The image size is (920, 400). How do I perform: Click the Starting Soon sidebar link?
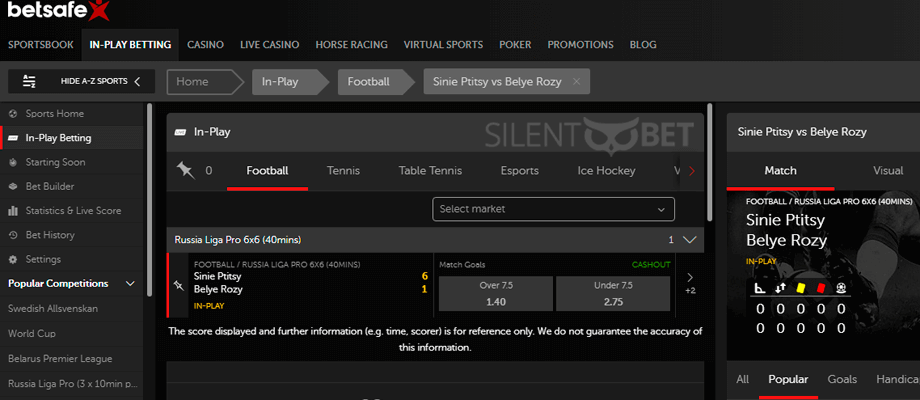click(x=55, y=162)
